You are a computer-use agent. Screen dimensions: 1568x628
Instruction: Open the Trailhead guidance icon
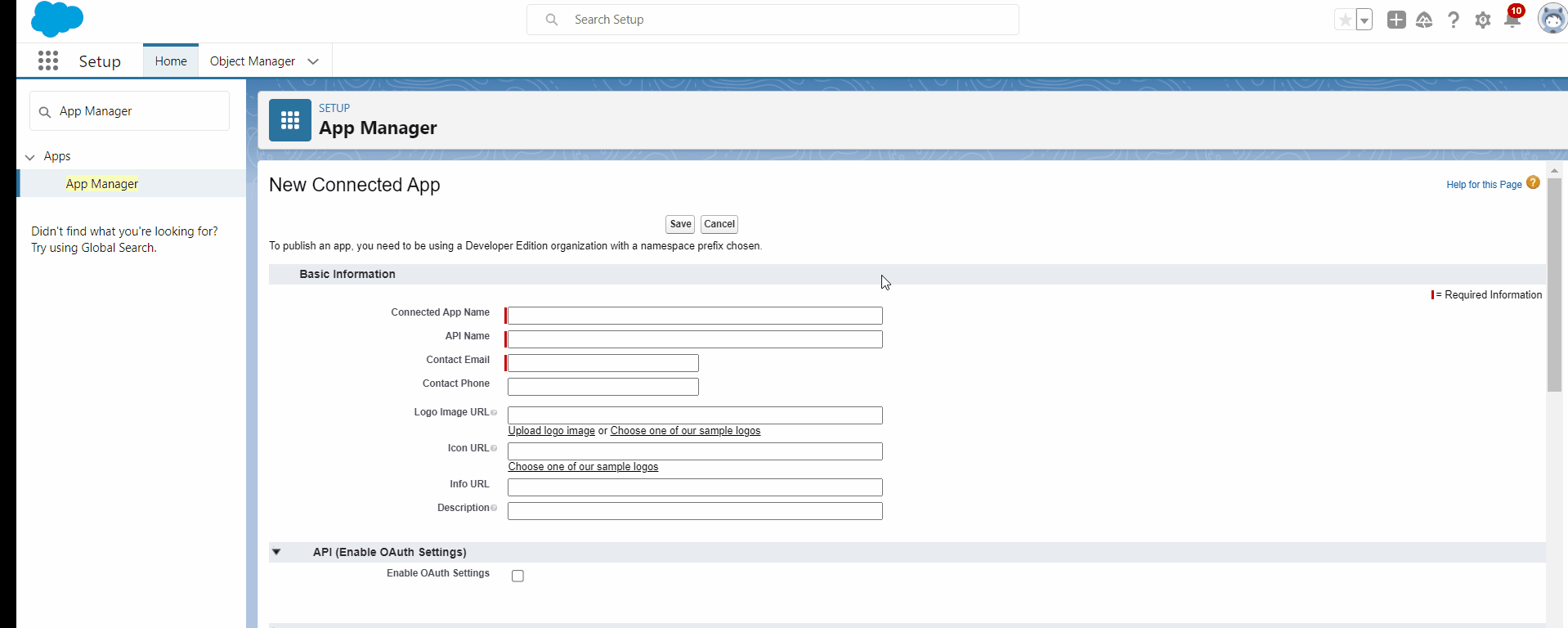pyautogui.click(x=1424, y=20)
